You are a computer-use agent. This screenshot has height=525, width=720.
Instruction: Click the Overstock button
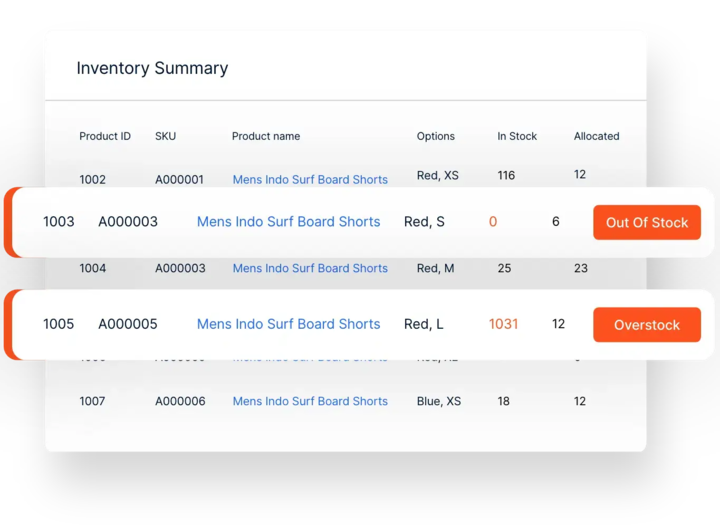point(646,325)
